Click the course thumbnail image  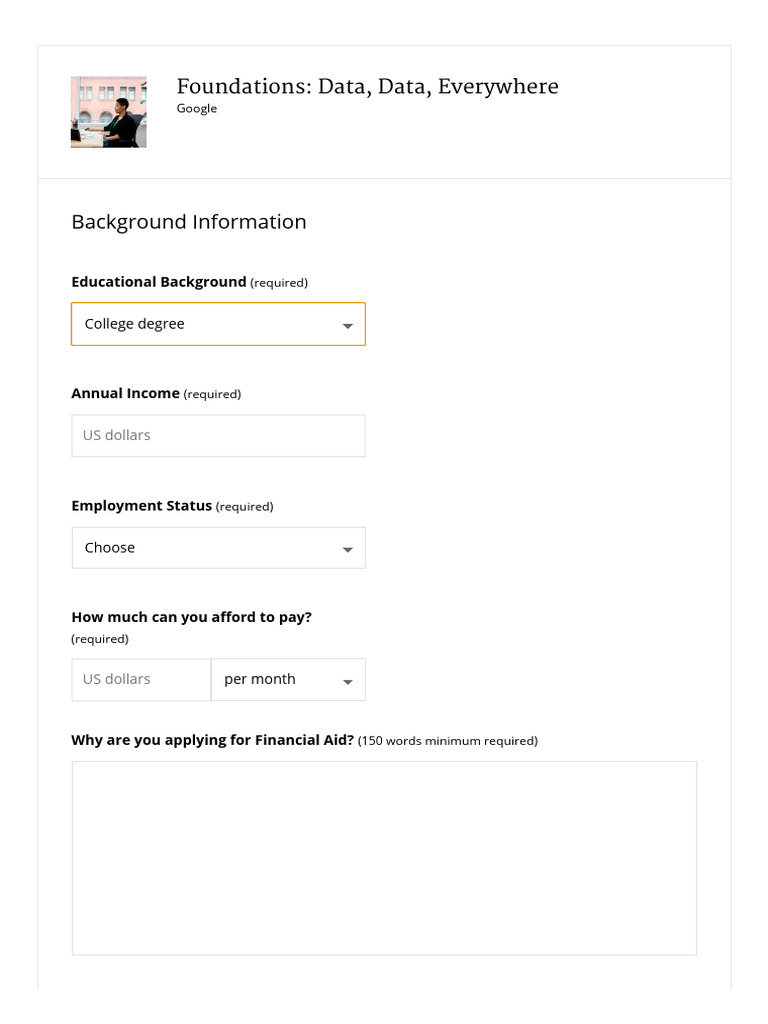point(108,112)
